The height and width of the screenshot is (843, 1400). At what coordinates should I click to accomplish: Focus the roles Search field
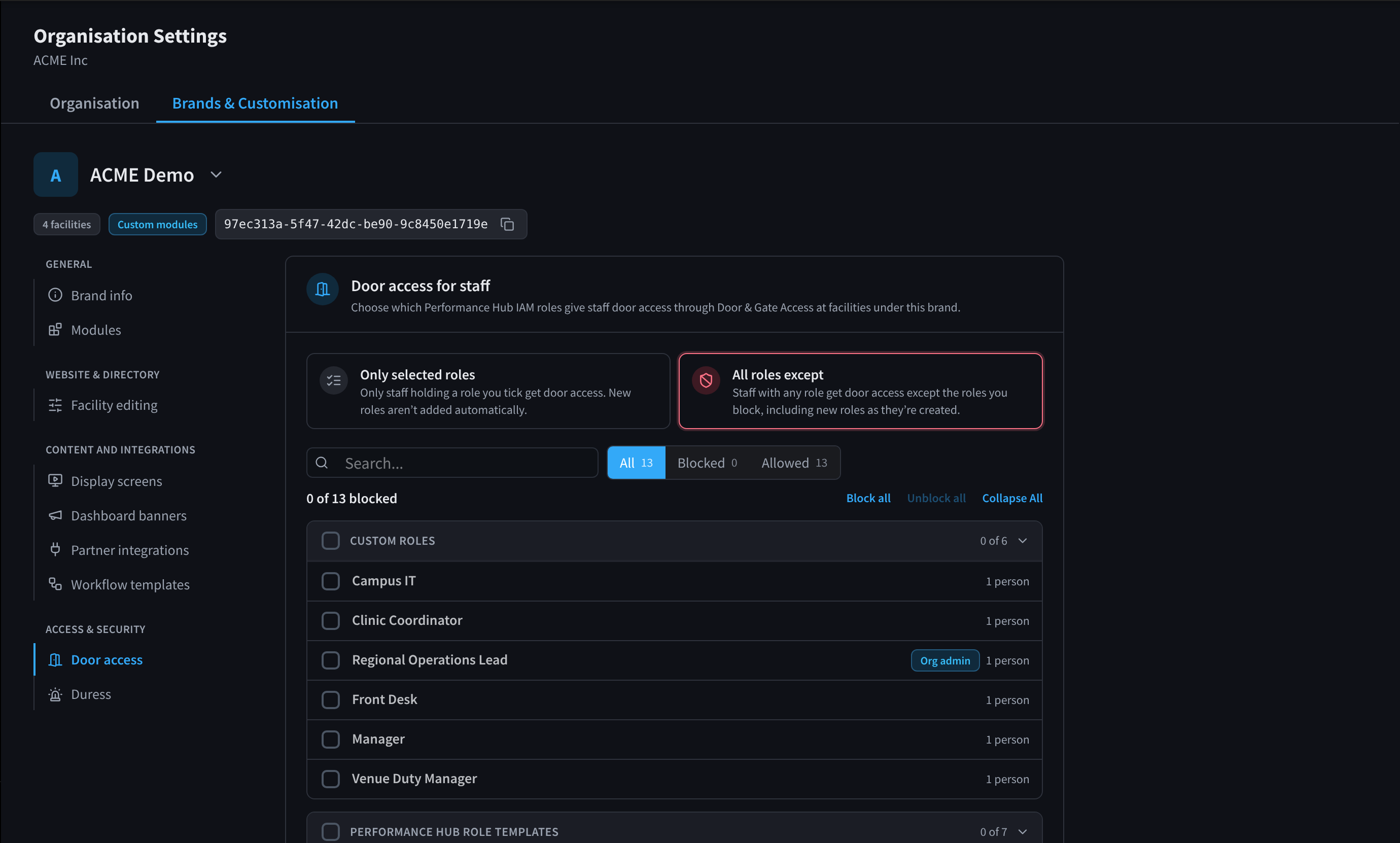[452, 463]
